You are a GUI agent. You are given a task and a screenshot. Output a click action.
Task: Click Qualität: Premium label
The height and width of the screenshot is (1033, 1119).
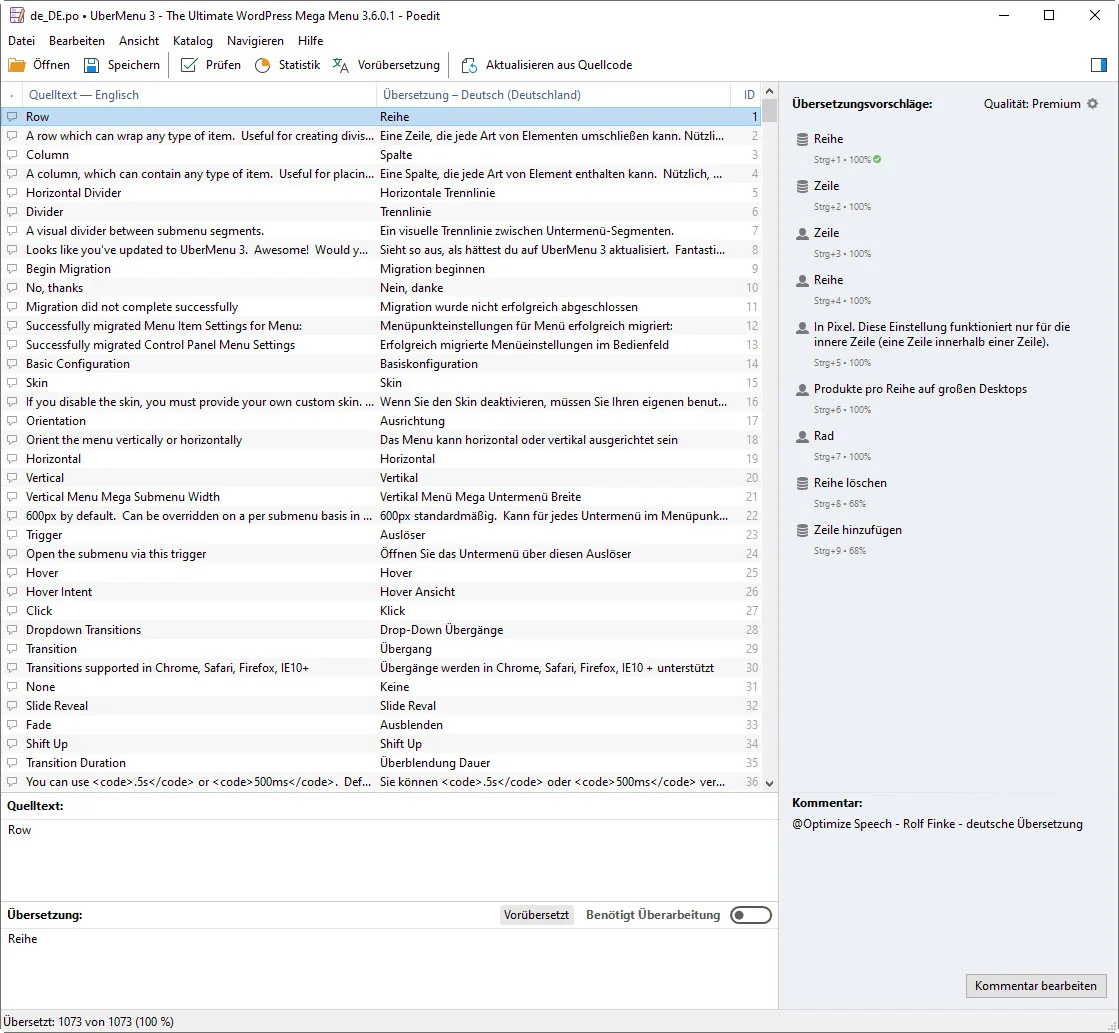point(1032,104)
